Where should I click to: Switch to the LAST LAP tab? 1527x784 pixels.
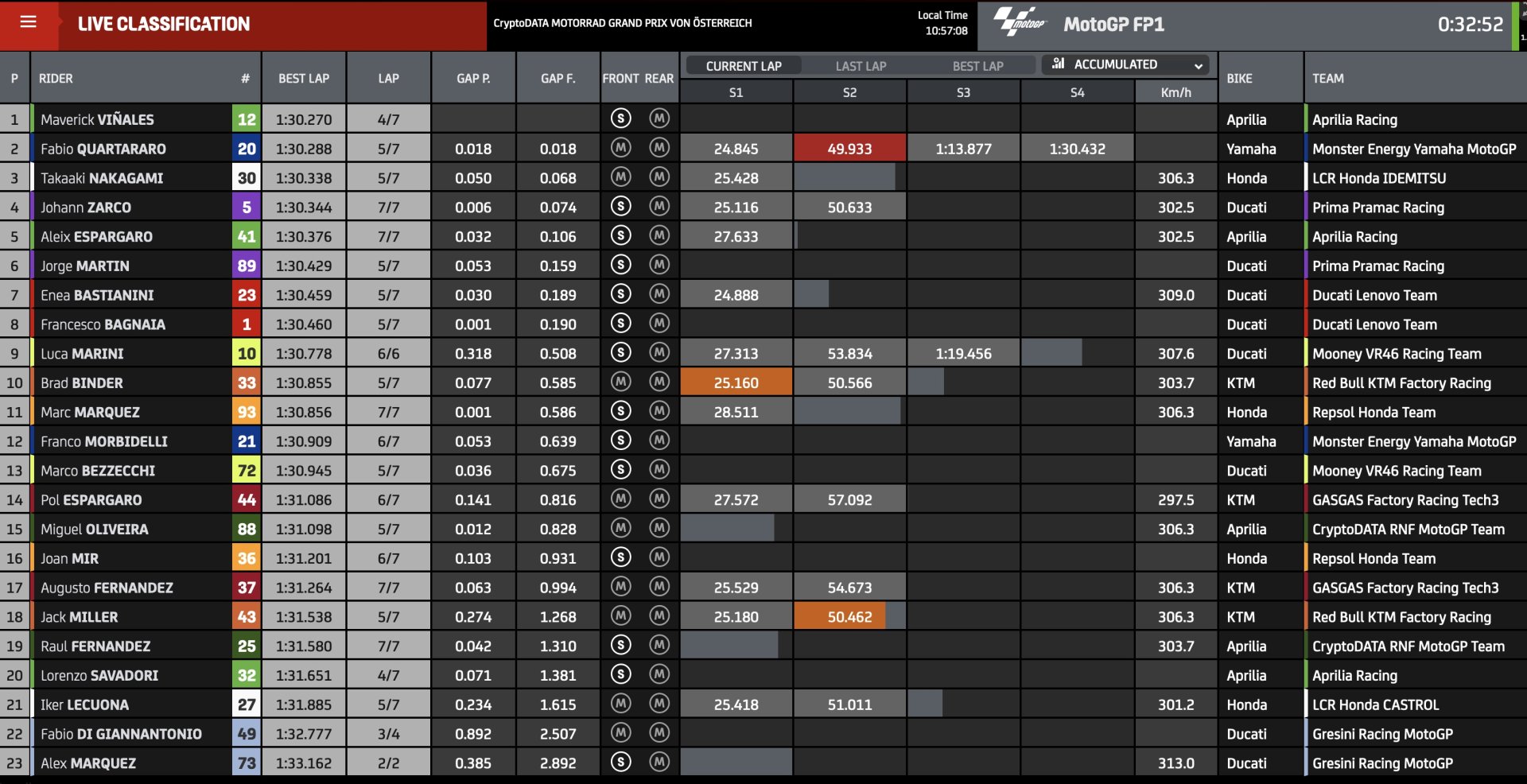[x=861, y=66]
